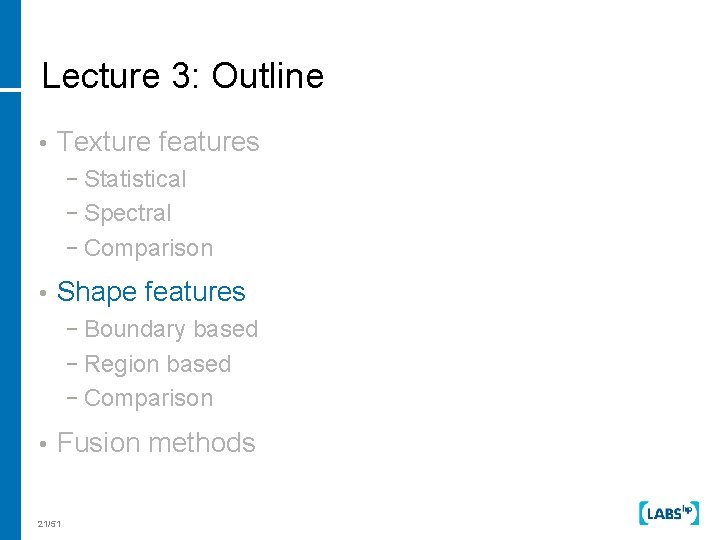720x540 pixels.
Task: Click "Comparison" under Shape features
Action: click(149, 398)
